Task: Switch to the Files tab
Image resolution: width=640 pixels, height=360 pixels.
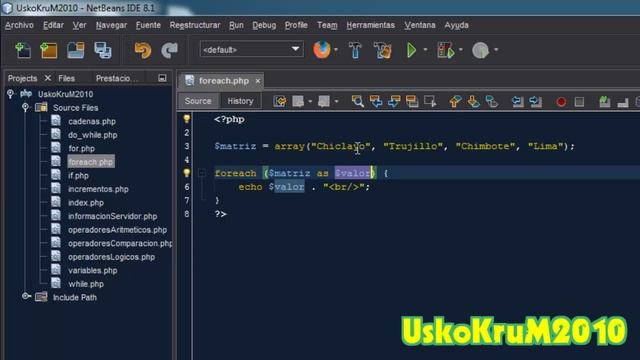Action: coord(67,78)
